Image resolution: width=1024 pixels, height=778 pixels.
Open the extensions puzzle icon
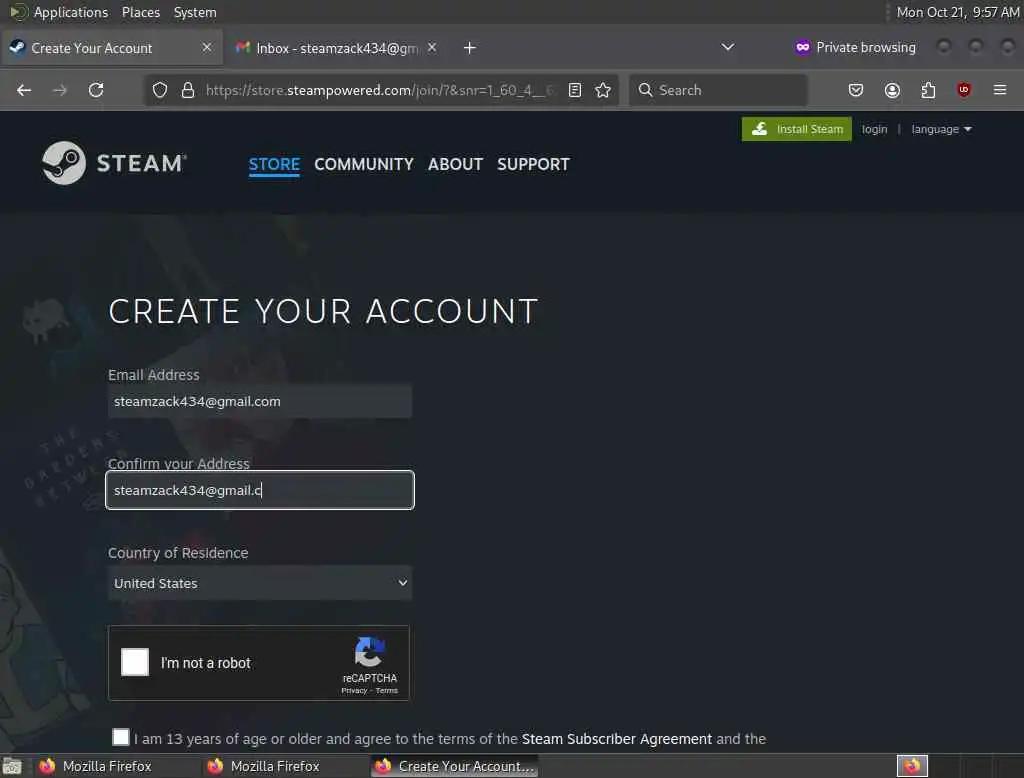(928, 90)
